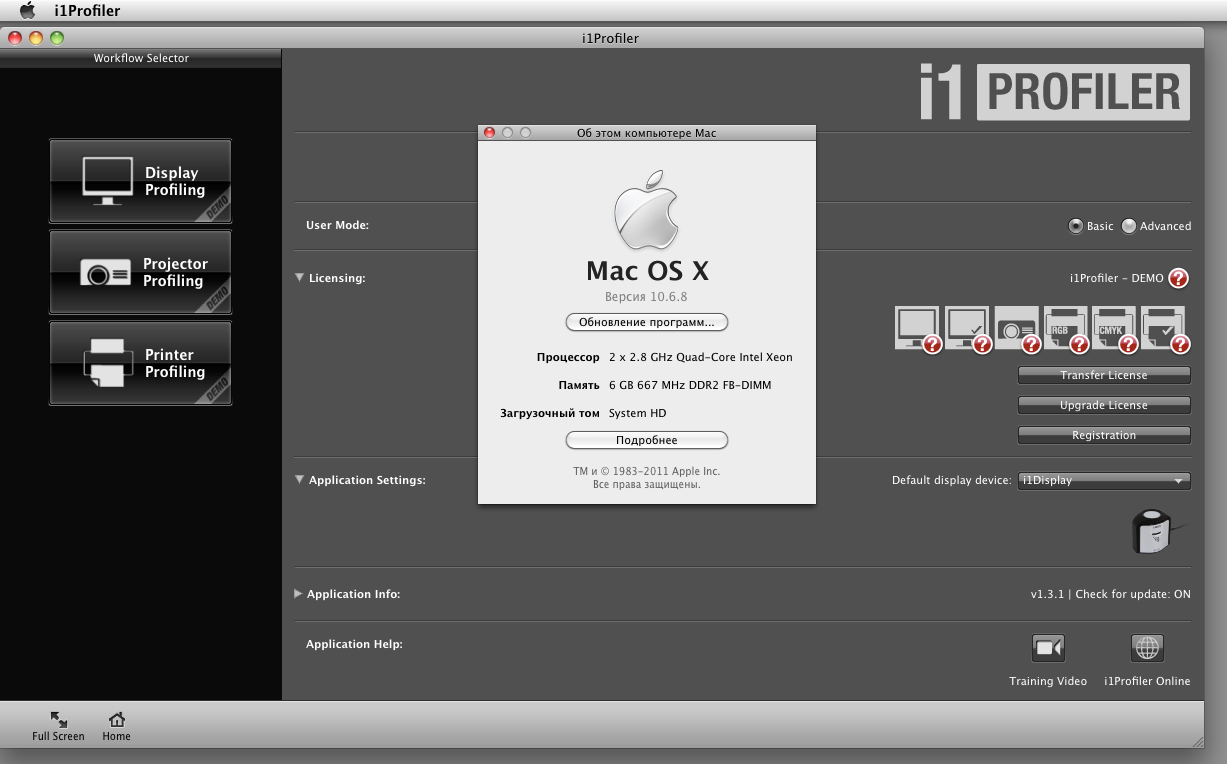Viewport: 1227px width, 764px height.
Task: Open the Apple menu
Action: [28, 11]
